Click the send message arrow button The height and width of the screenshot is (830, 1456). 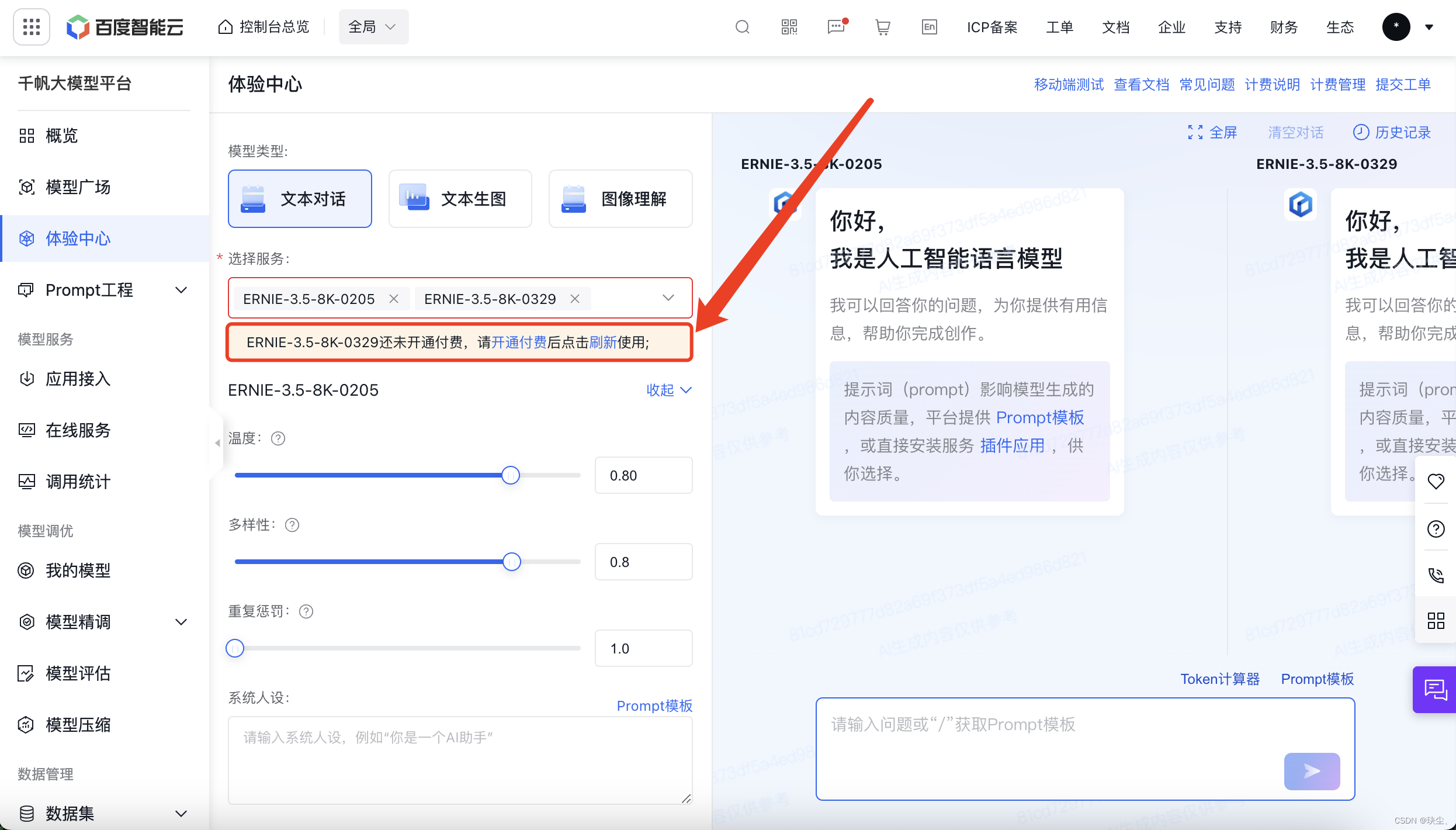1312,771
